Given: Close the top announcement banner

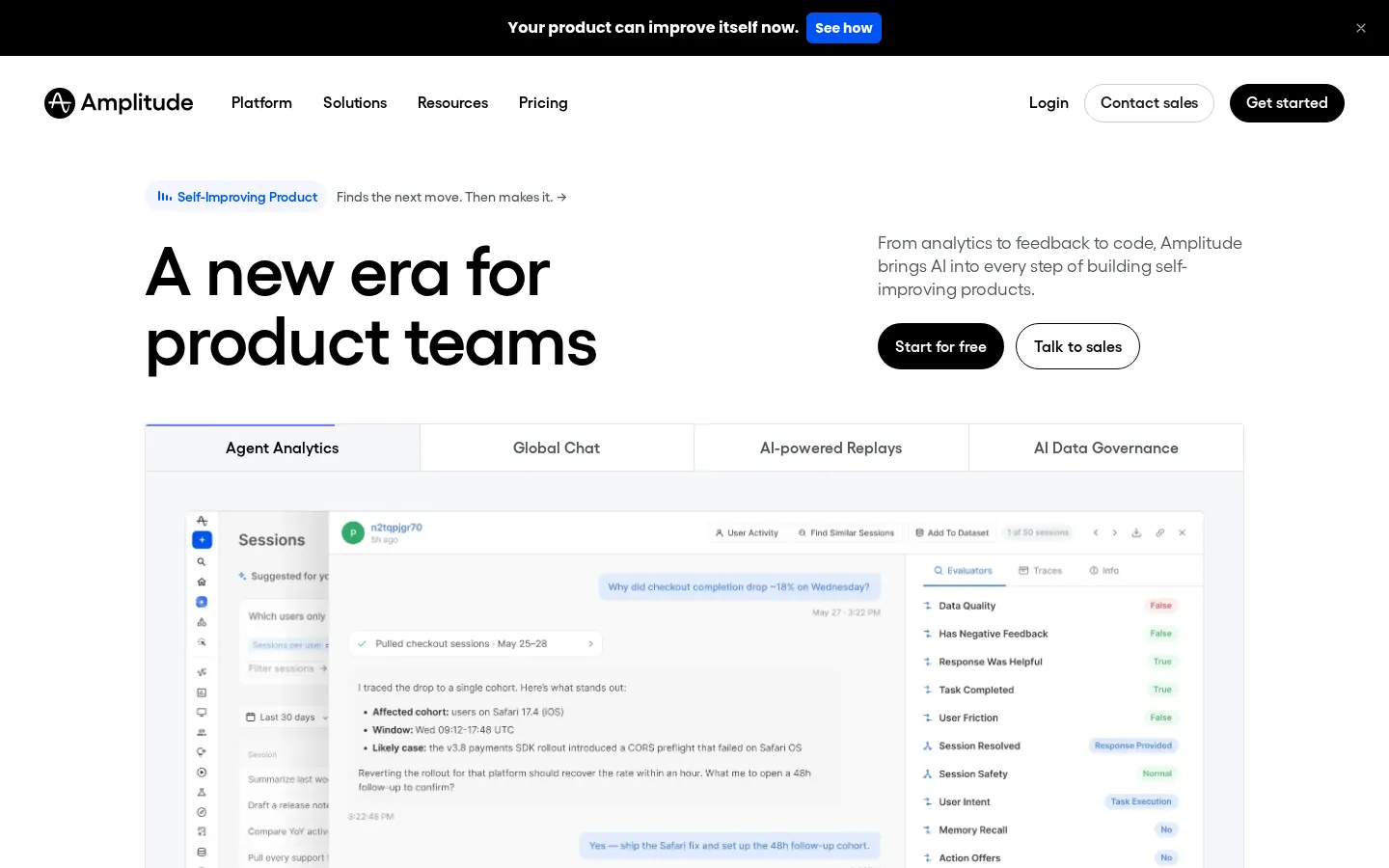Looking at the screenshot, I should pyautogui.click(x=1361, y=28).
